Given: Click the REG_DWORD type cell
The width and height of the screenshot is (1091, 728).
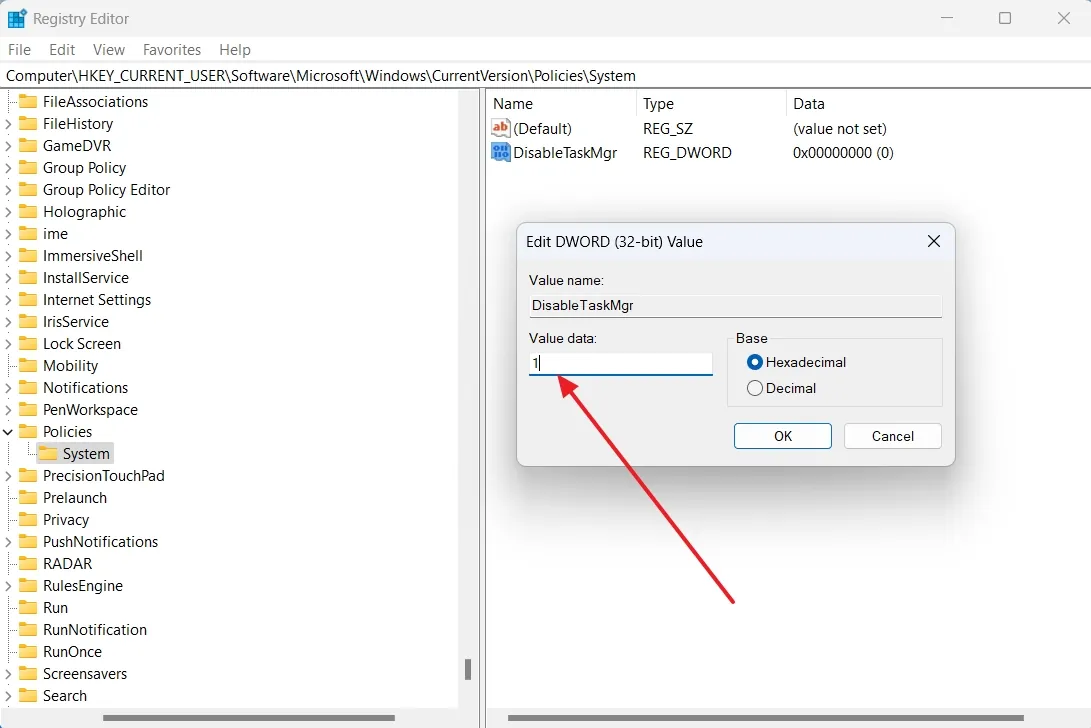Looking at the screenshot, I should tap(687, 152).
